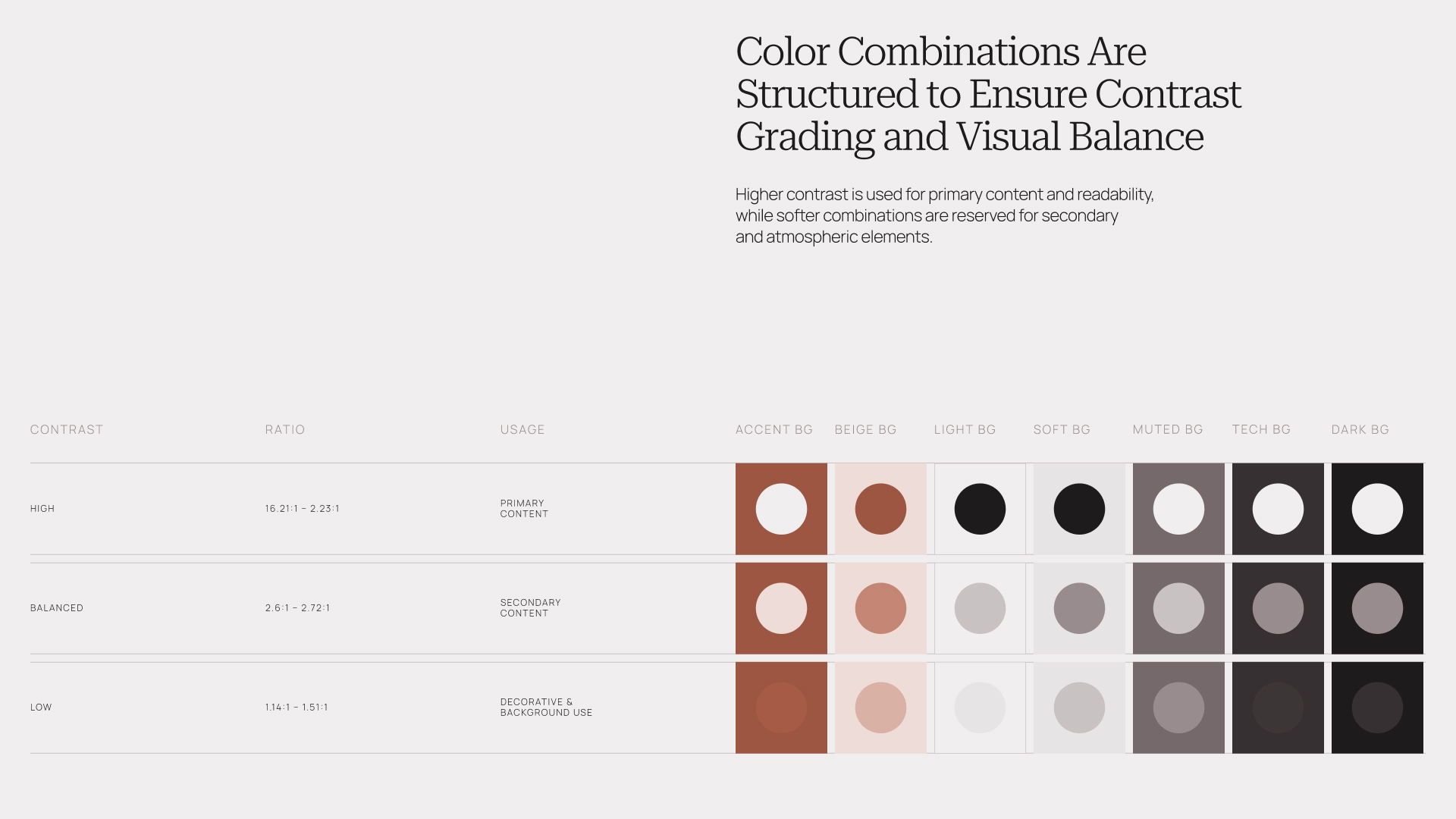Pick the Low contrast Beige BG swatch
The height and width of the screenshot is (819, 1456).
pyautogui.click(x=880, y=708)
